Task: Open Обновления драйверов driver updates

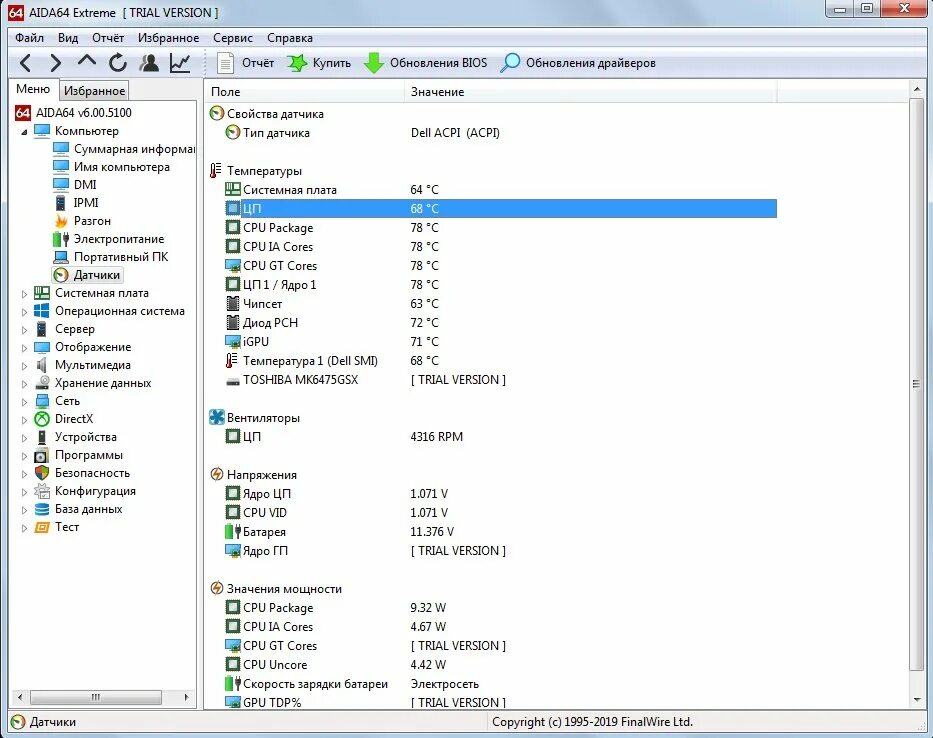Action: (x=578, y=63)
